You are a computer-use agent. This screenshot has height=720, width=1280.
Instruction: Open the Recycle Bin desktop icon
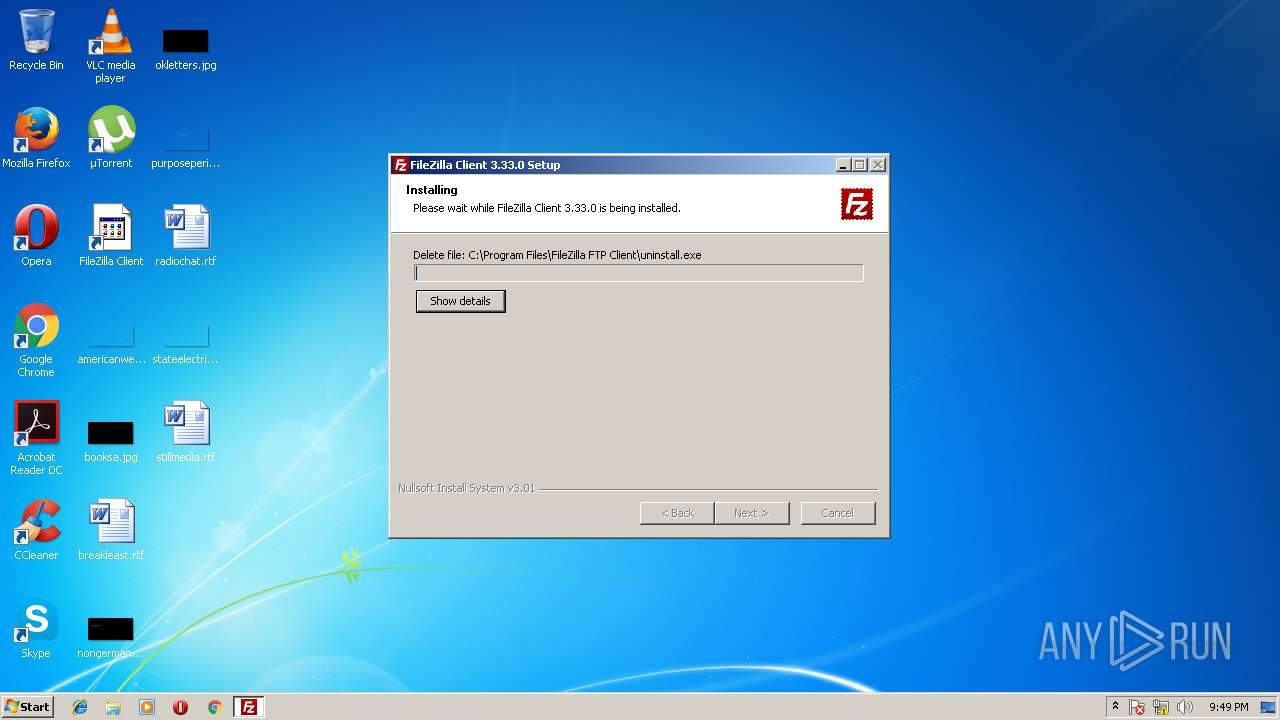(36, 40)
